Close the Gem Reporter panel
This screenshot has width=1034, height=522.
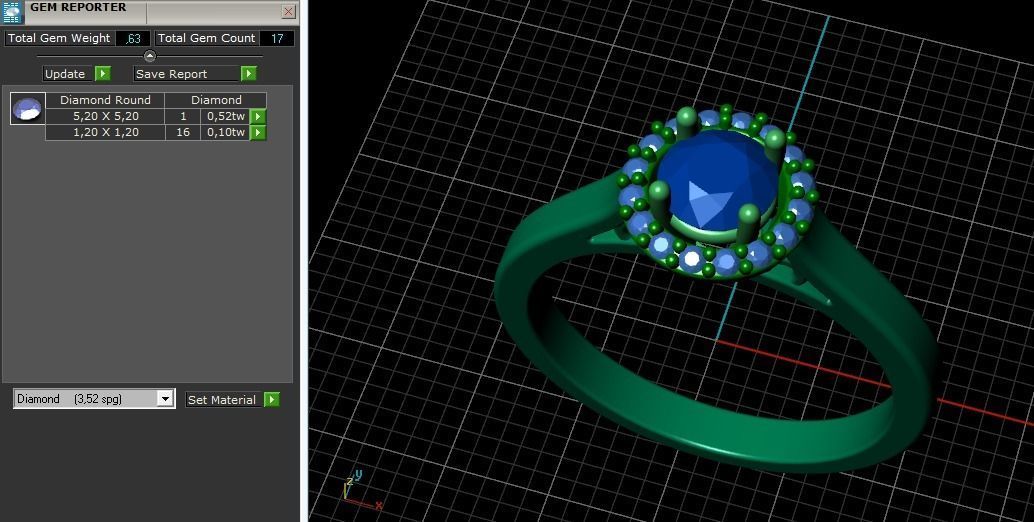point(288,11)
